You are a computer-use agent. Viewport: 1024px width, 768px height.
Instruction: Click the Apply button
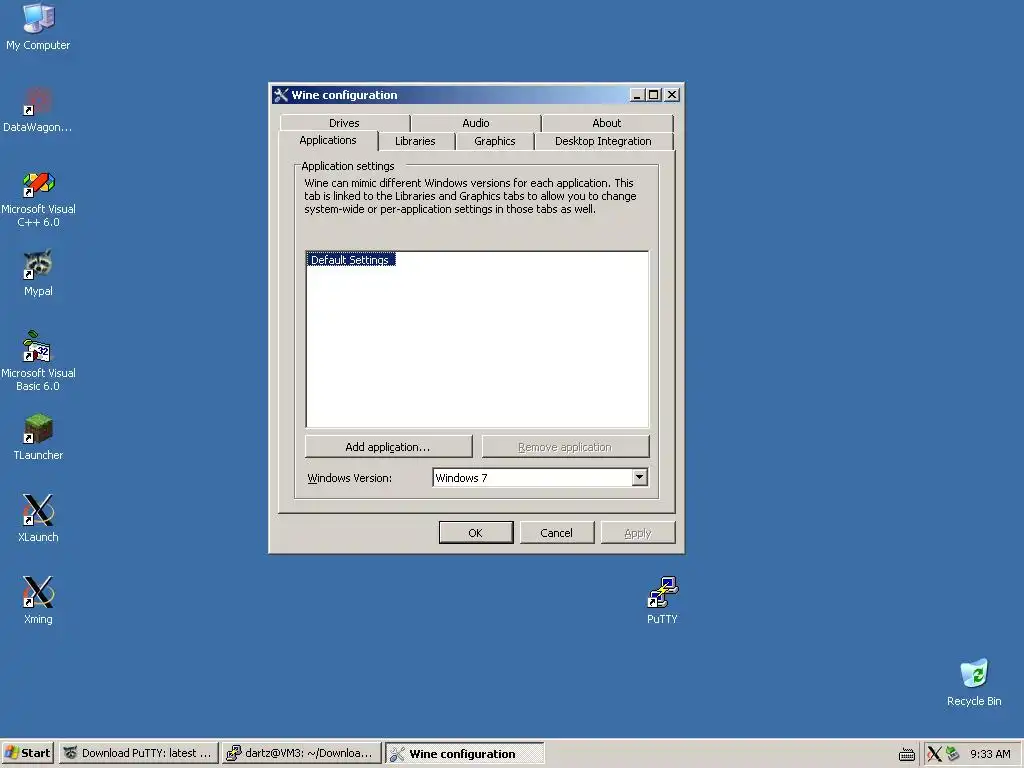tap(637, 533)
